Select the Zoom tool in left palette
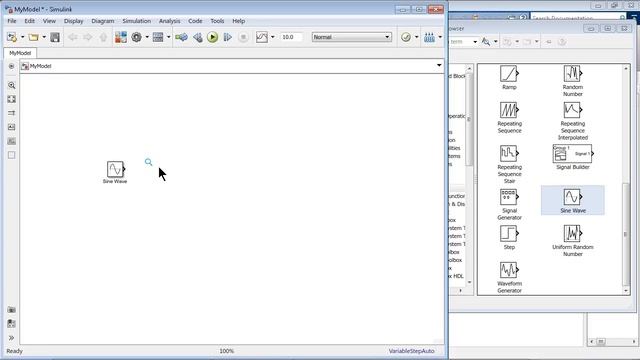640x360 pixels. [11, 85]
